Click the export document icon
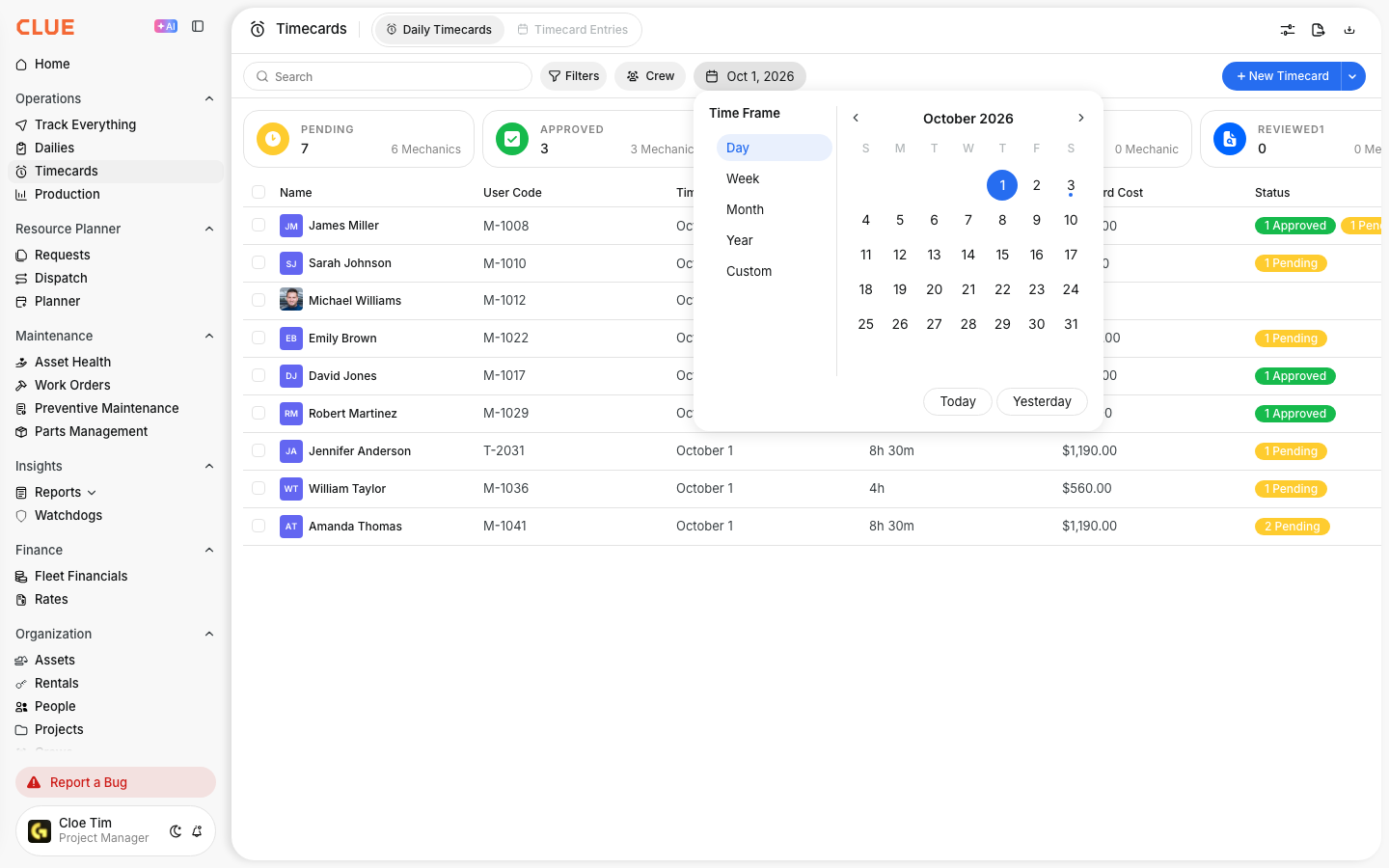 click(1319, 30)
